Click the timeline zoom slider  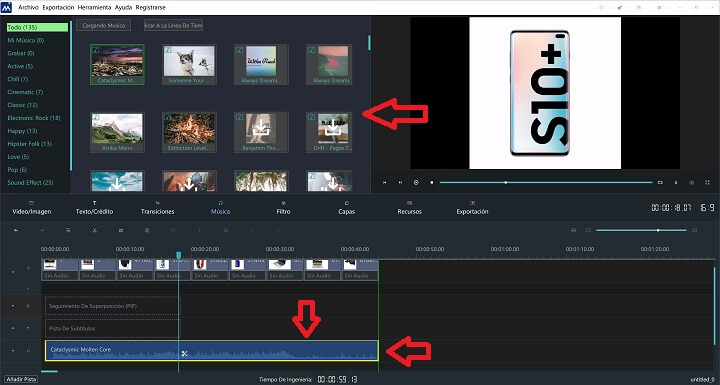[x=641, y=230]
